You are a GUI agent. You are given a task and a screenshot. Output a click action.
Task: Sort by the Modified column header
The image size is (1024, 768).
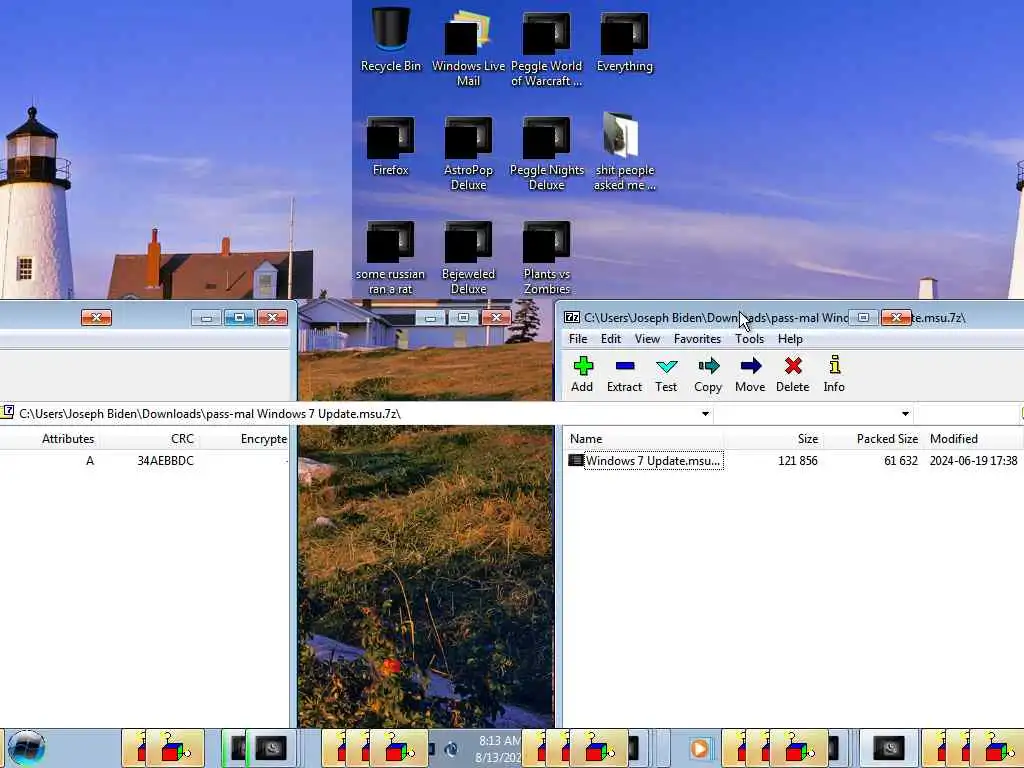point(973,439)
